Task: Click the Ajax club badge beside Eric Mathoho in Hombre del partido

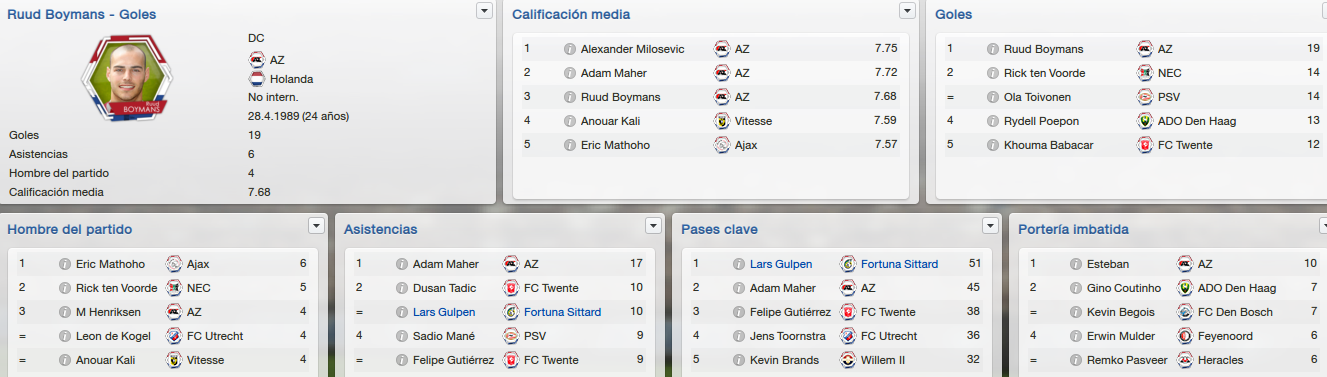Action: click(x=173, y=264)
